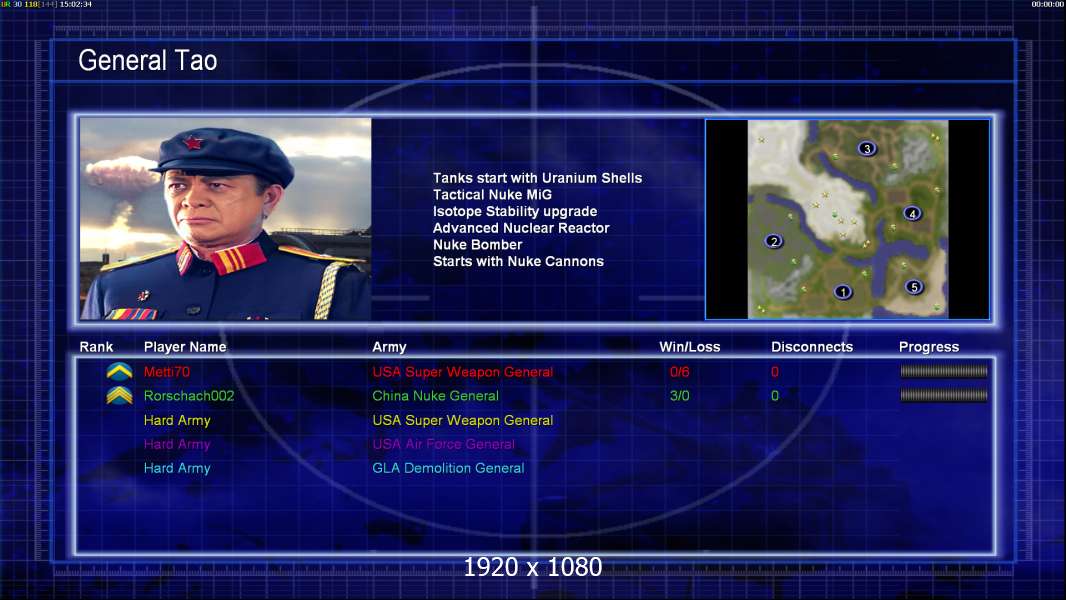Click player name Metti70

(167, 372)
